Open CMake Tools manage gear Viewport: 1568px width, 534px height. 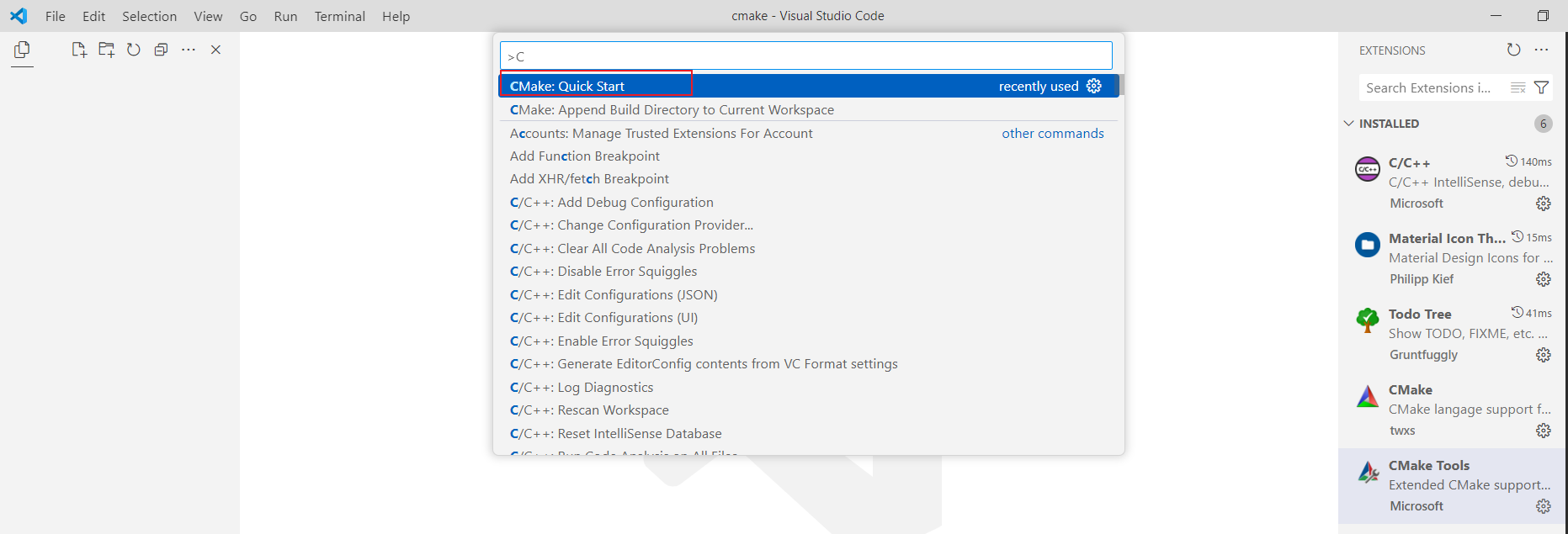tap(1543, 506)
